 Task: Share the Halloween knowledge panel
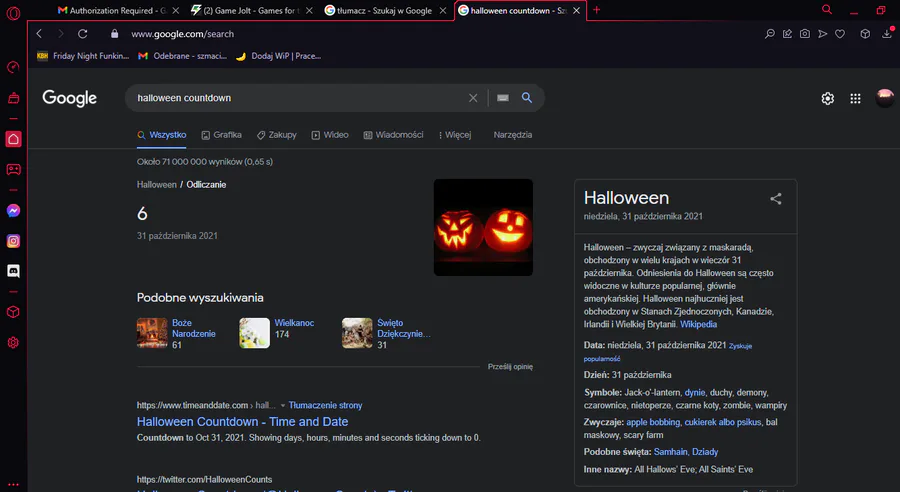tap(775, 199)
